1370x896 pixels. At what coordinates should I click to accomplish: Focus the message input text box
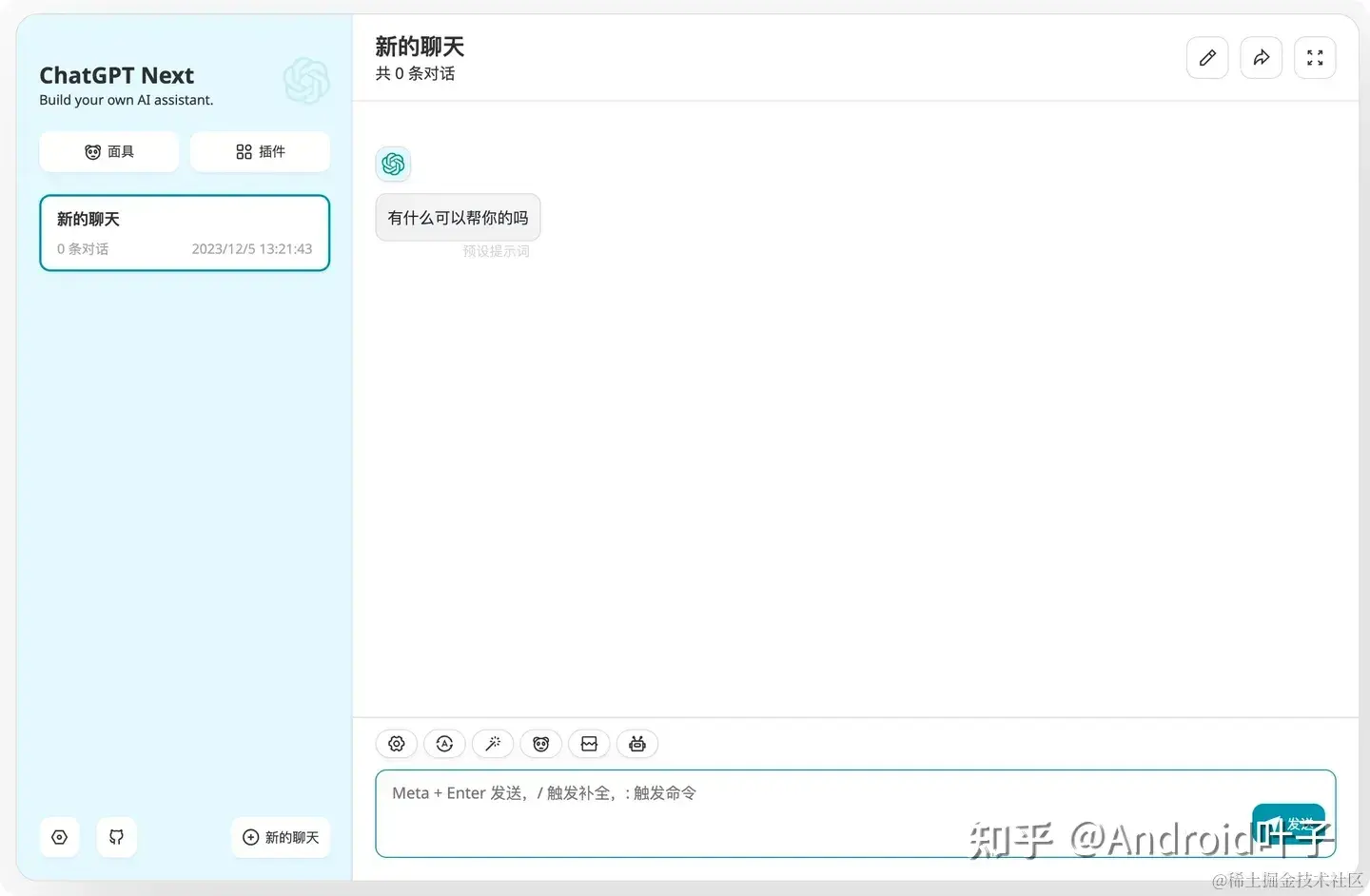pyautogui.click(x=855, y=813)
